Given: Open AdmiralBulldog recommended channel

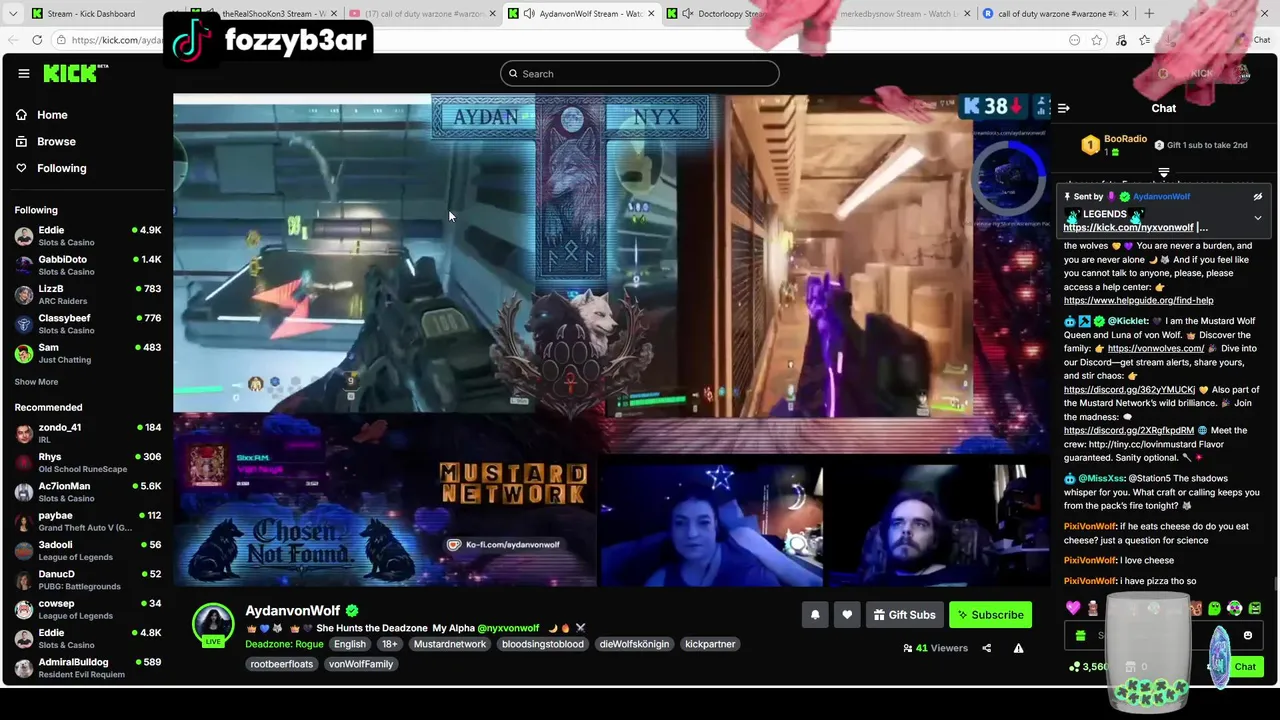Looking at the screenshot, I should point(87,667).
